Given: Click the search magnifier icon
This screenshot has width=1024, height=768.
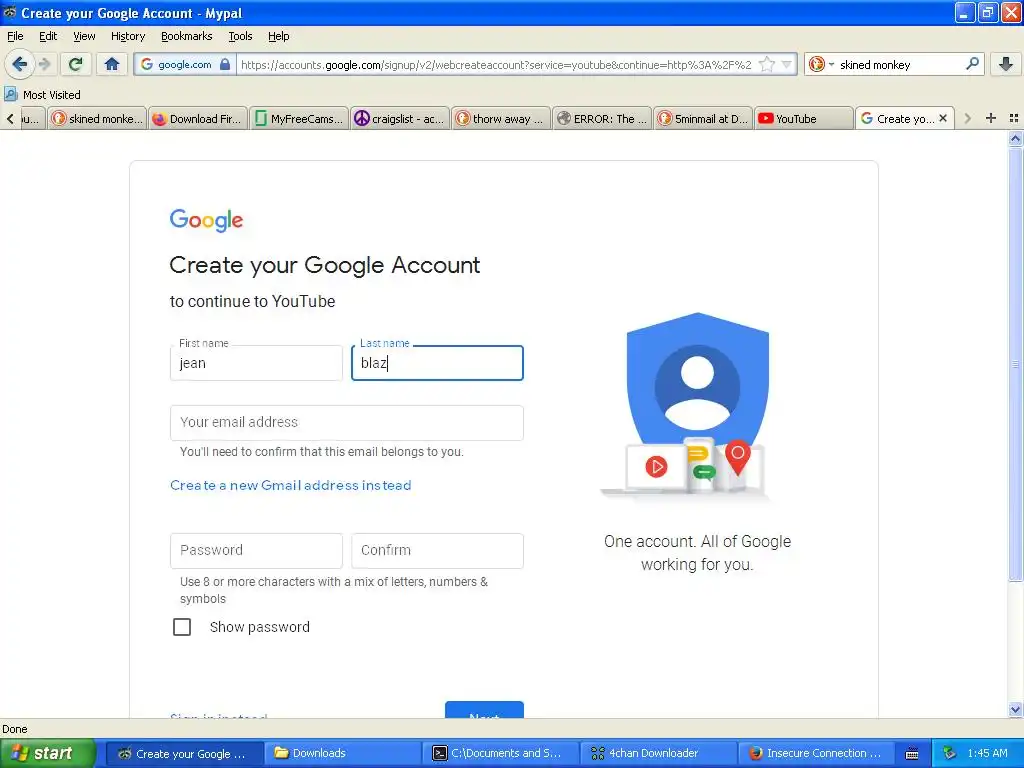Looking at the screenshot, I should coord(972,63).
